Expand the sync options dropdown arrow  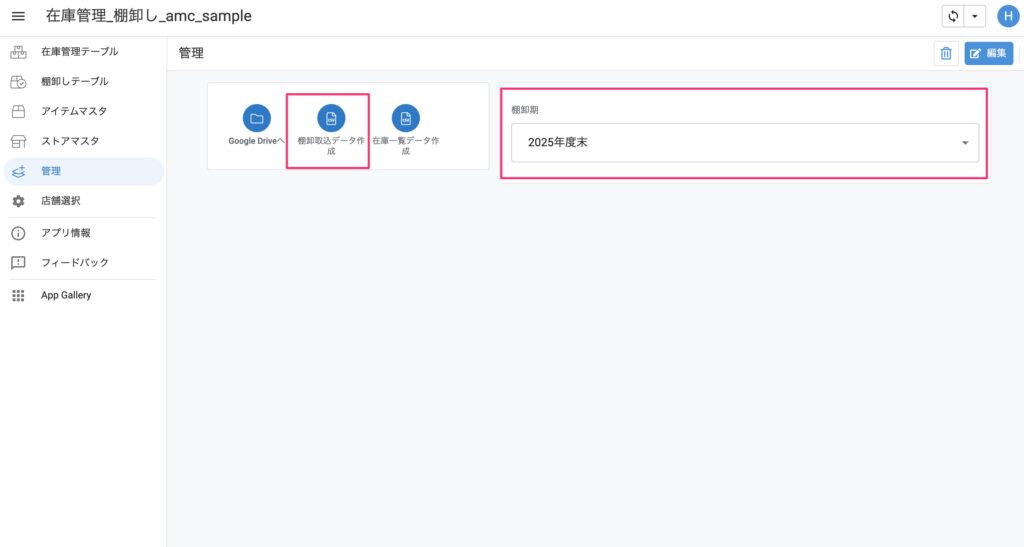974,16
